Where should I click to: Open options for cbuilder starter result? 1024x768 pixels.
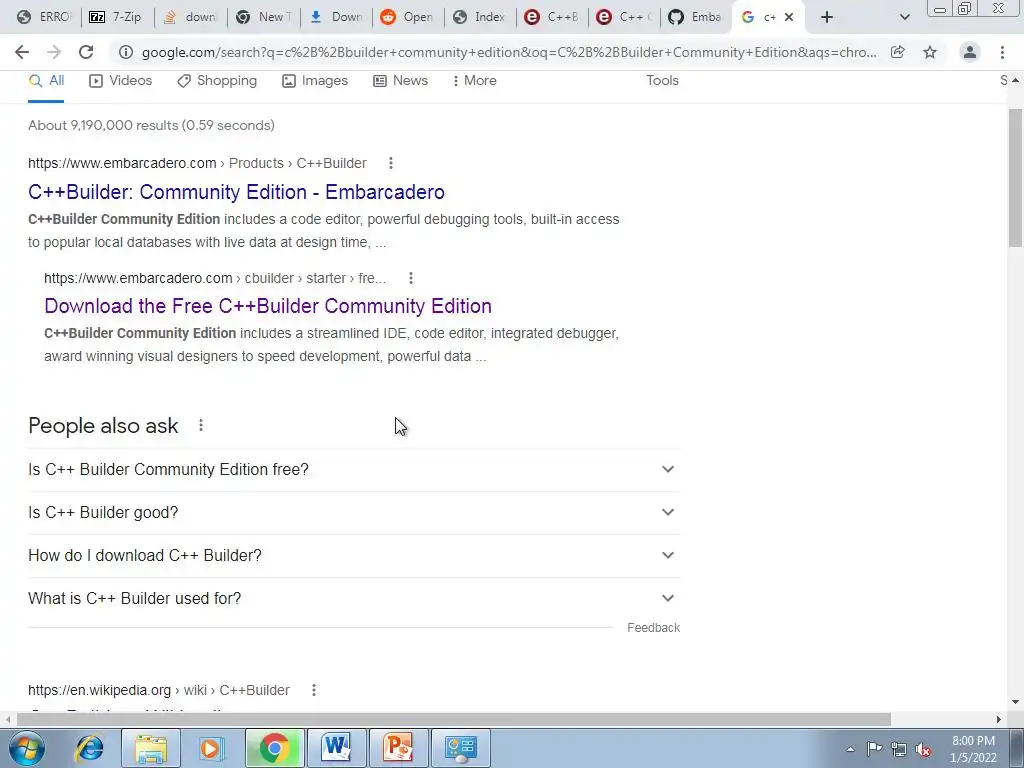[x=411, y=278]
